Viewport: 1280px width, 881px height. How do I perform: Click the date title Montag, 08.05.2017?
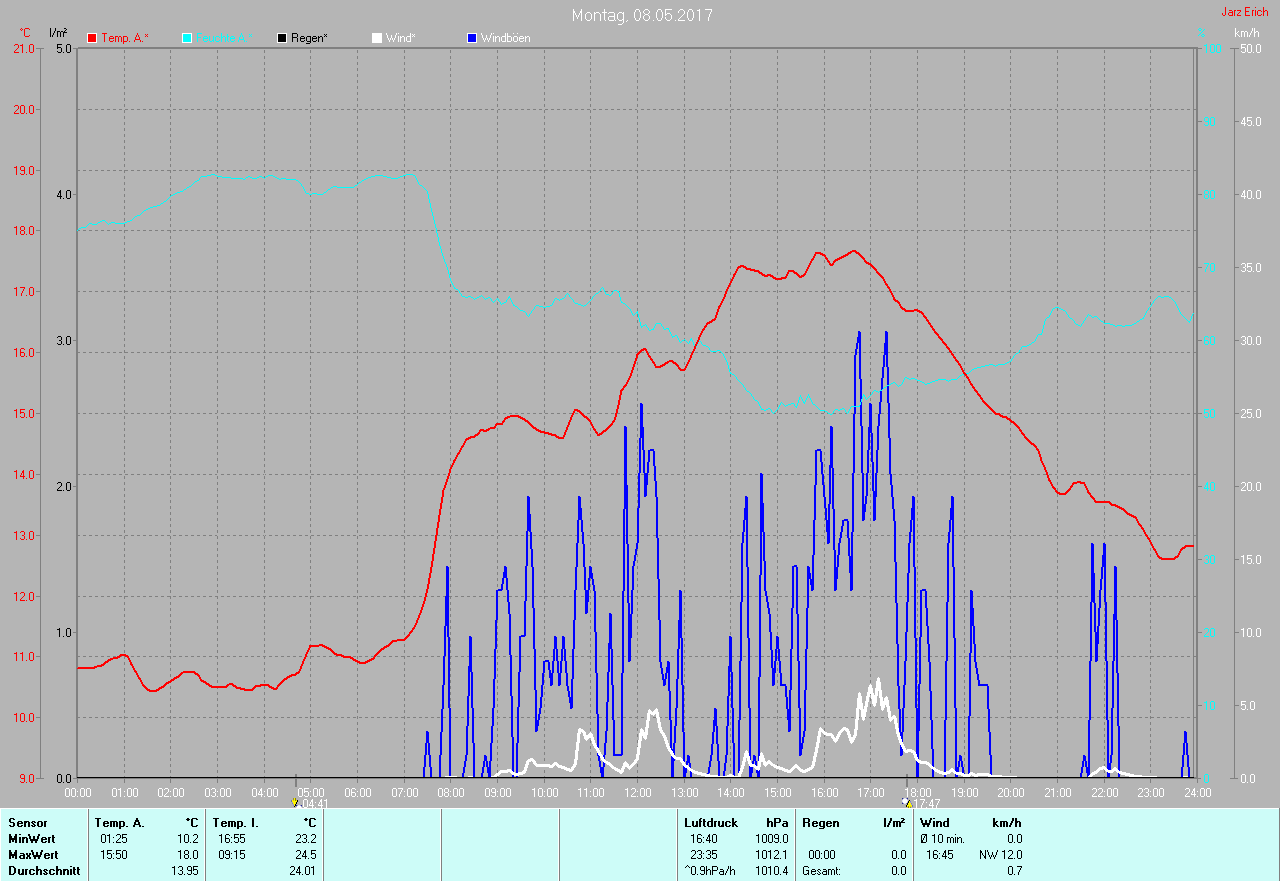[x=642, y=15]
